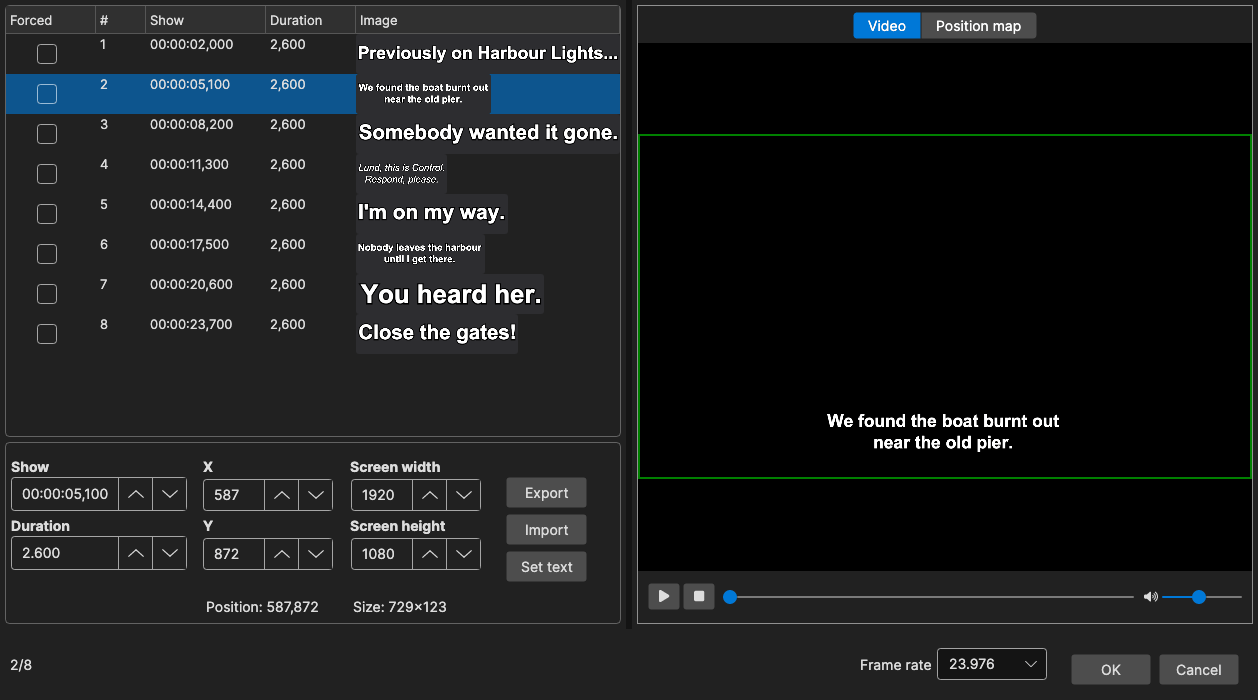Select the 'Somebody wanted it gone.' subtitle image

488,133
